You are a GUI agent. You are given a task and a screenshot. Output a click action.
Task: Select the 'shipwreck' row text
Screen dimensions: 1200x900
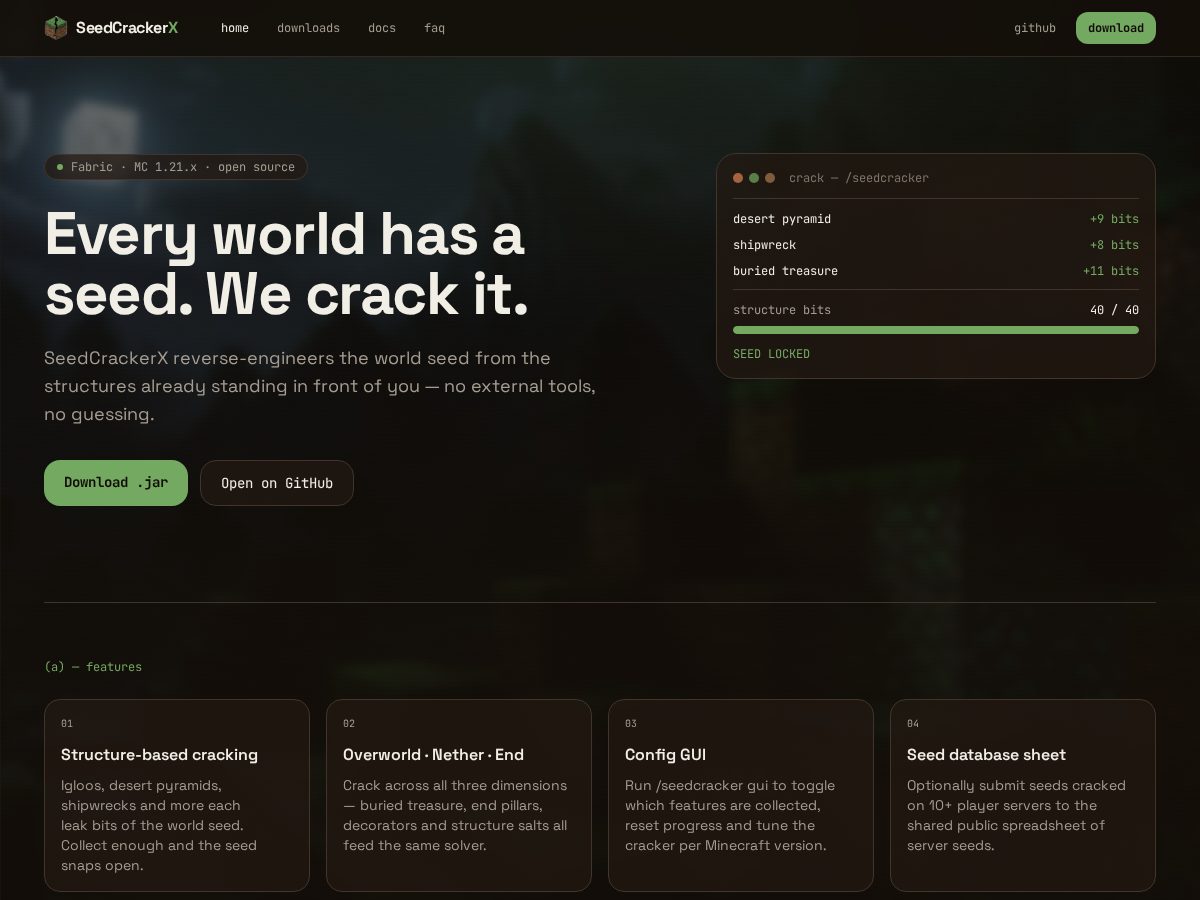coord(765,245)
